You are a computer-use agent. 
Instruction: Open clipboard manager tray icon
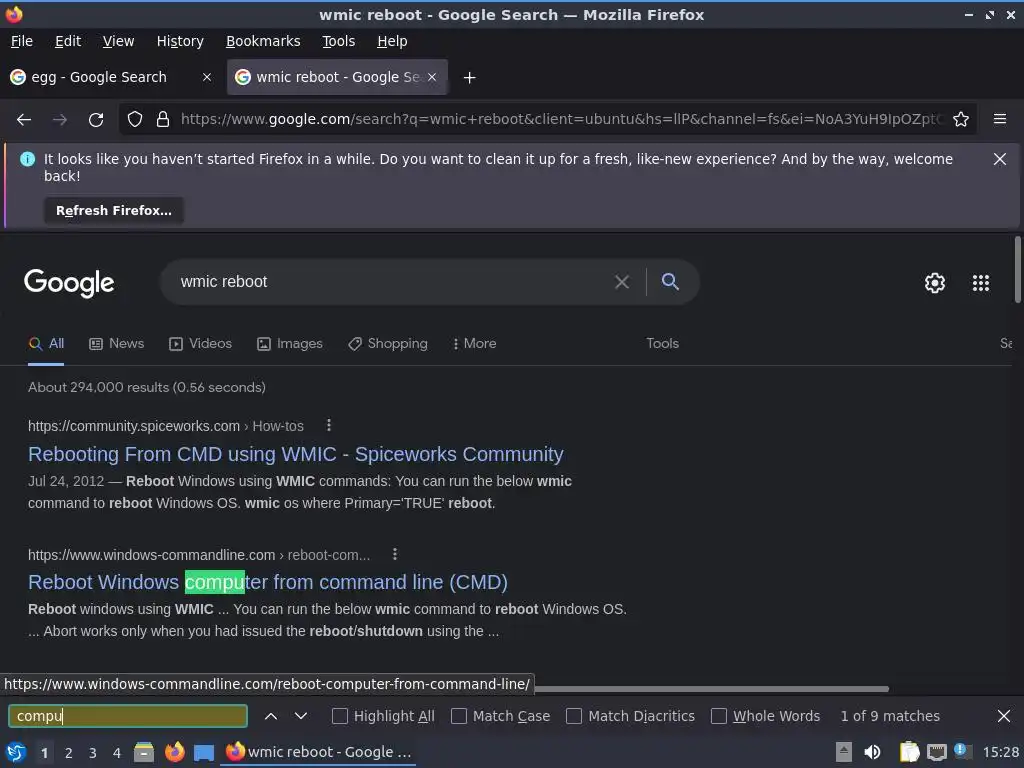tap(908, 752)
